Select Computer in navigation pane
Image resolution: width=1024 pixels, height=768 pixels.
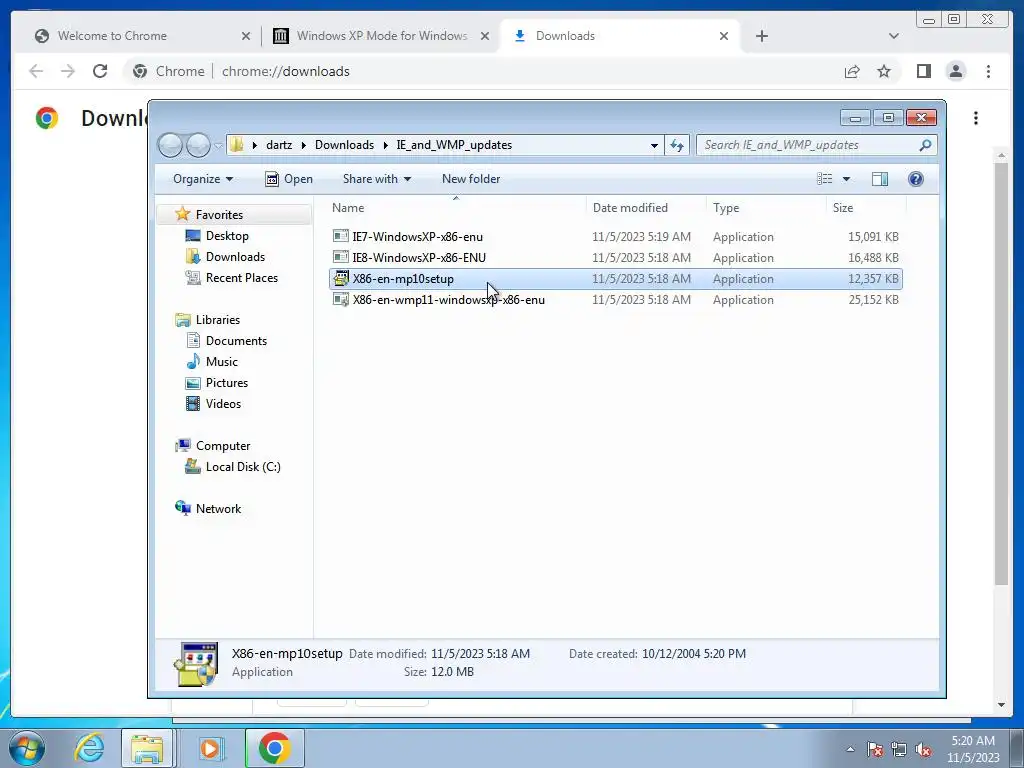click(x=223, y=446)
